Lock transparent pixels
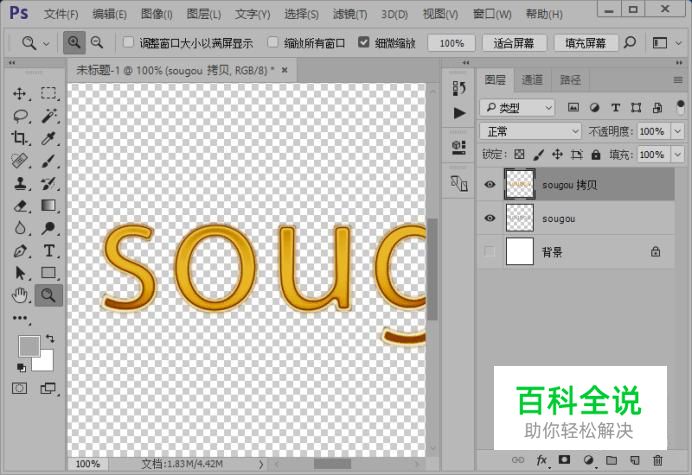The image size is (692, 475). tap(519, 154)
